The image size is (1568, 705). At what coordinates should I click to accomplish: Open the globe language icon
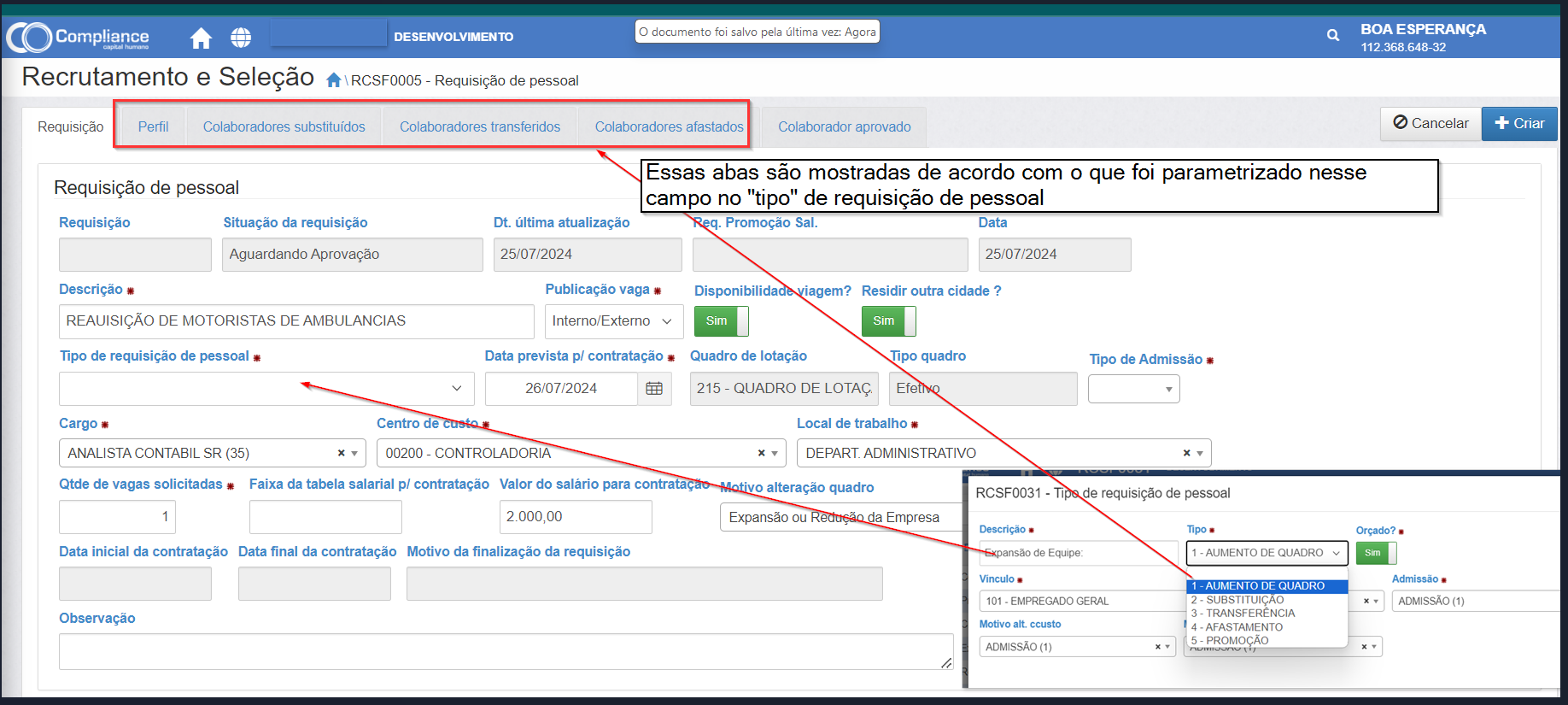[x=241, y=38]
